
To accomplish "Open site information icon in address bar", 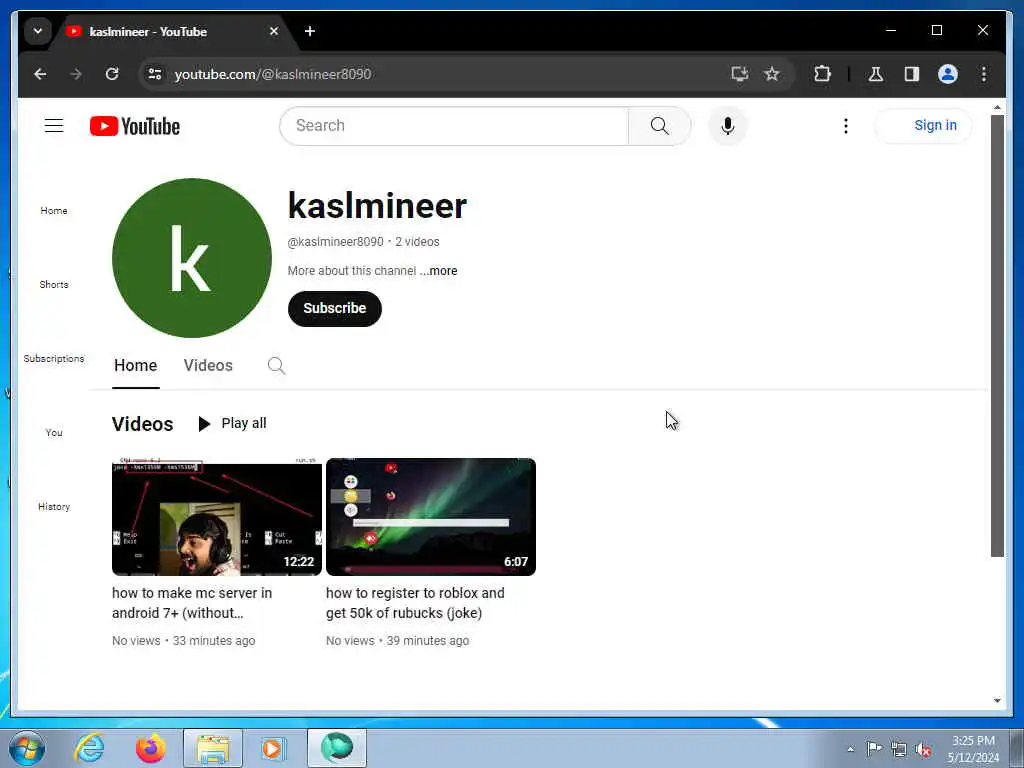I will [x=155, y=74].
